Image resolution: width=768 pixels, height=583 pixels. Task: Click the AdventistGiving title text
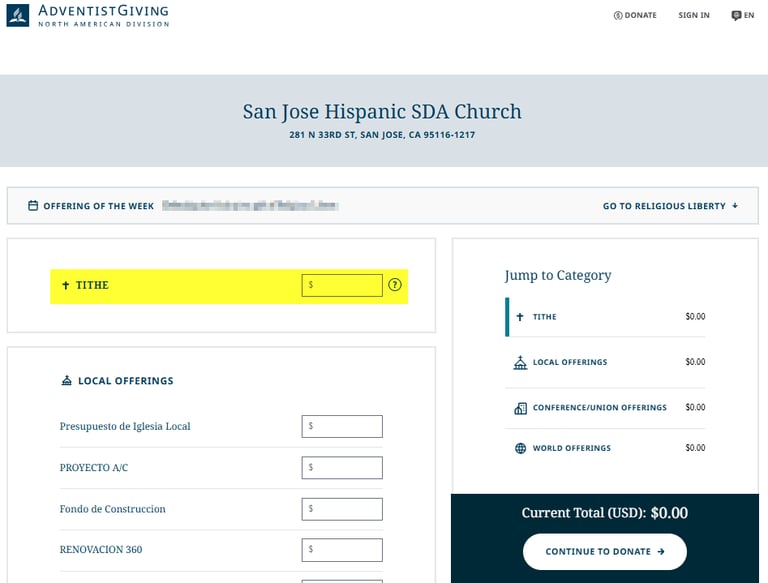[103, 10]
